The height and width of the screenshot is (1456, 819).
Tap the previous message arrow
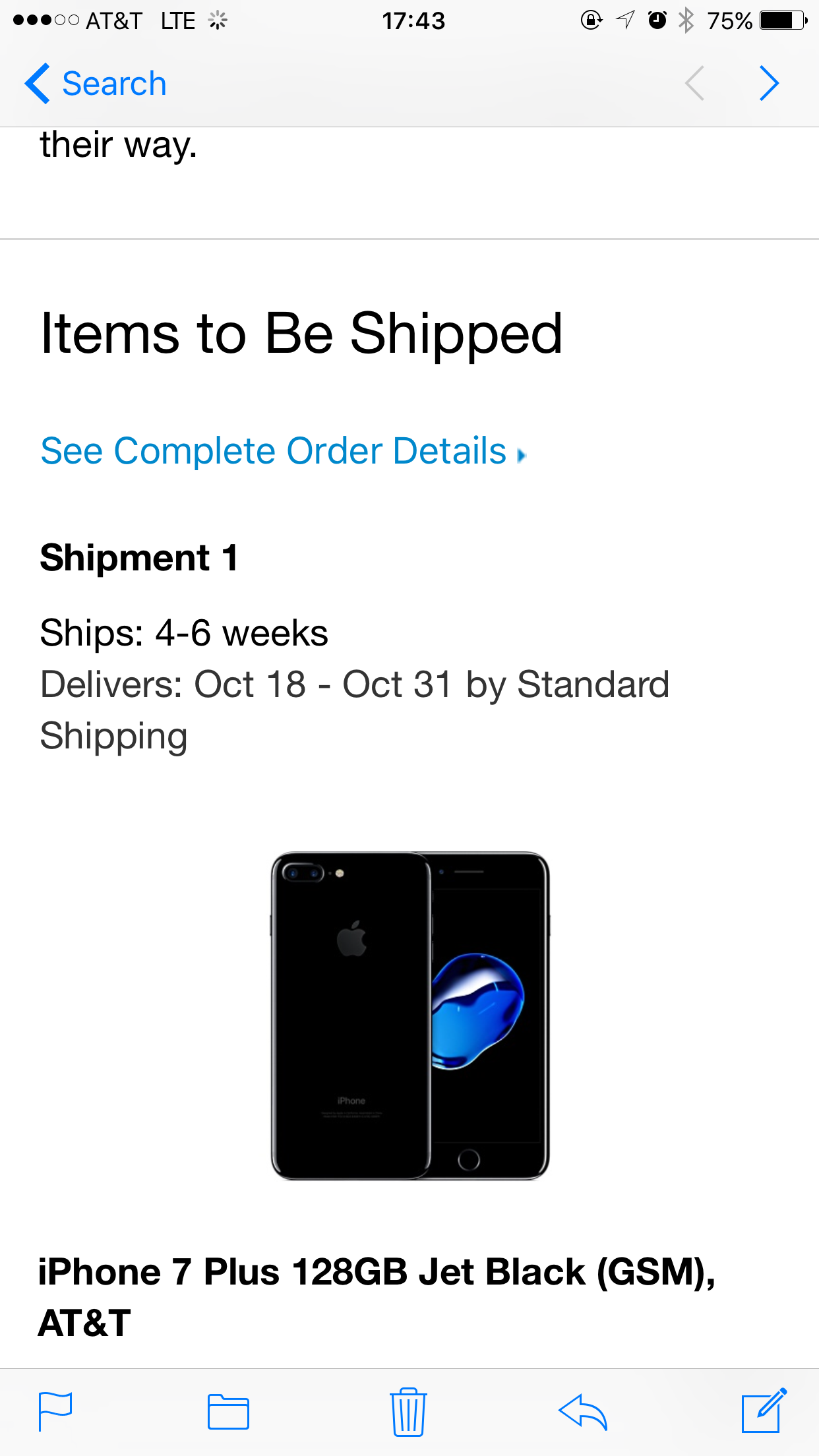coord(694,83)
